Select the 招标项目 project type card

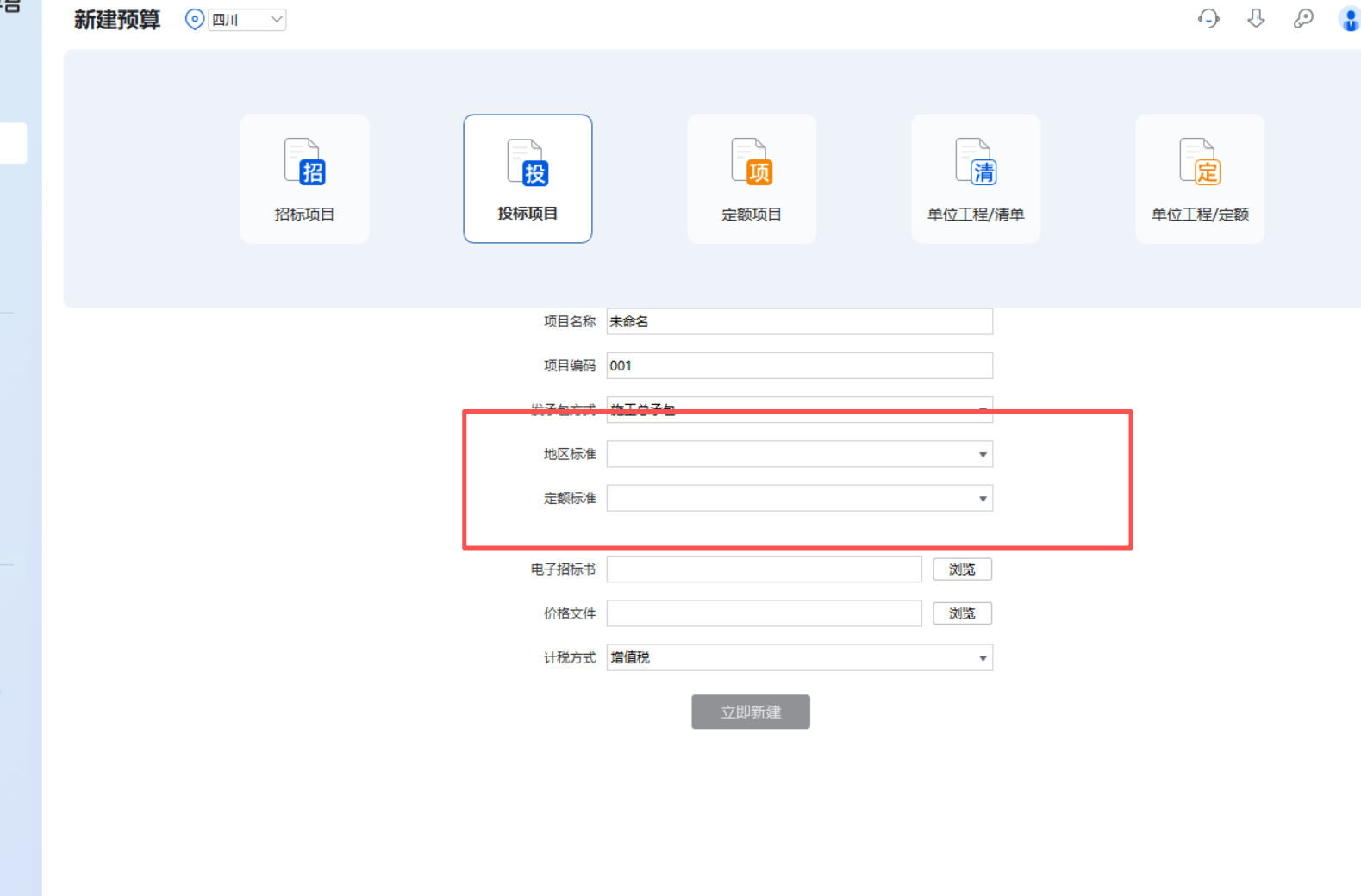[x=304, y=178]
